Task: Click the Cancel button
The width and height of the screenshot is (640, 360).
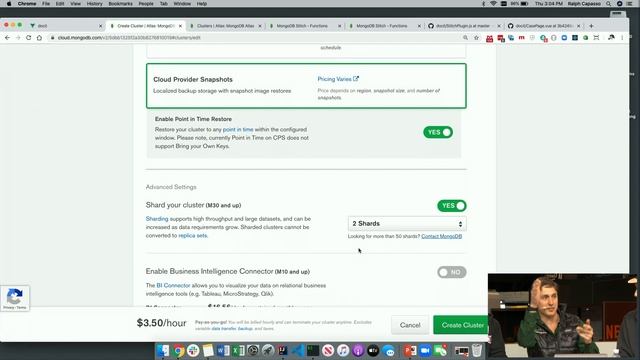Action: coord(410,325)
